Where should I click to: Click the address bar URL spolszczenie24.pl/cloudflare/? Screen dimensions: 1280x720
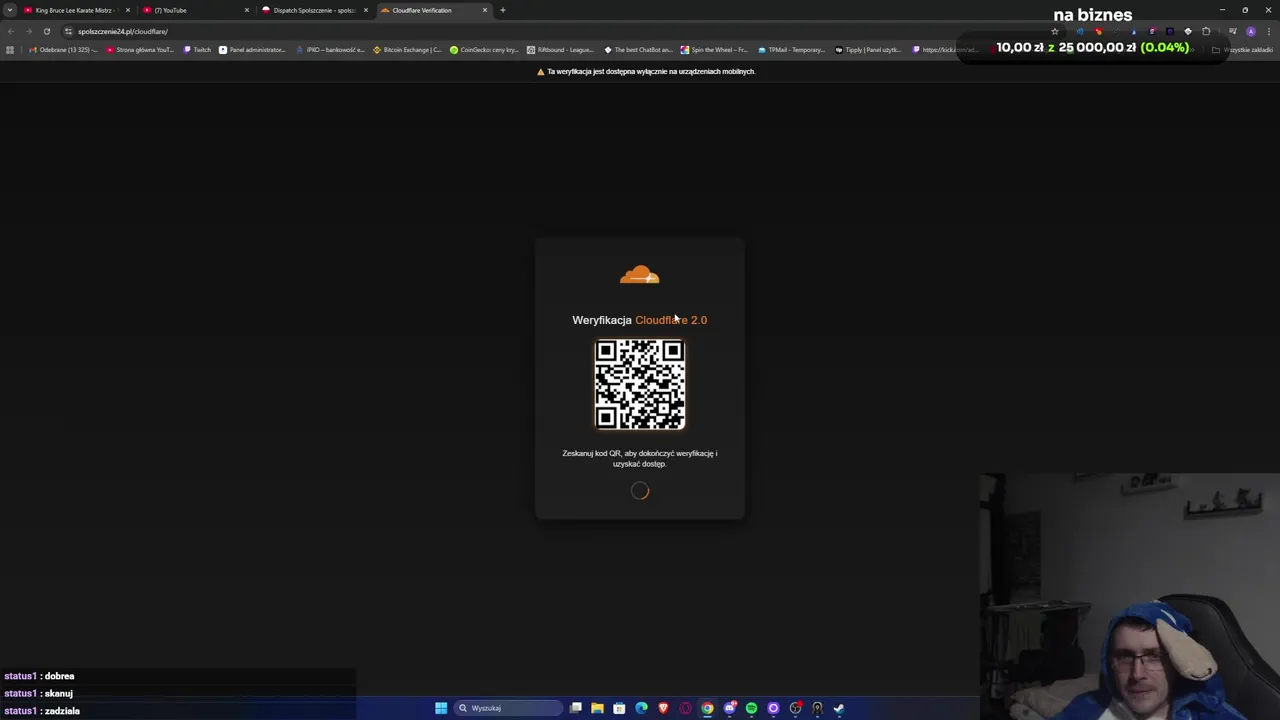click(x=123, y=31)
